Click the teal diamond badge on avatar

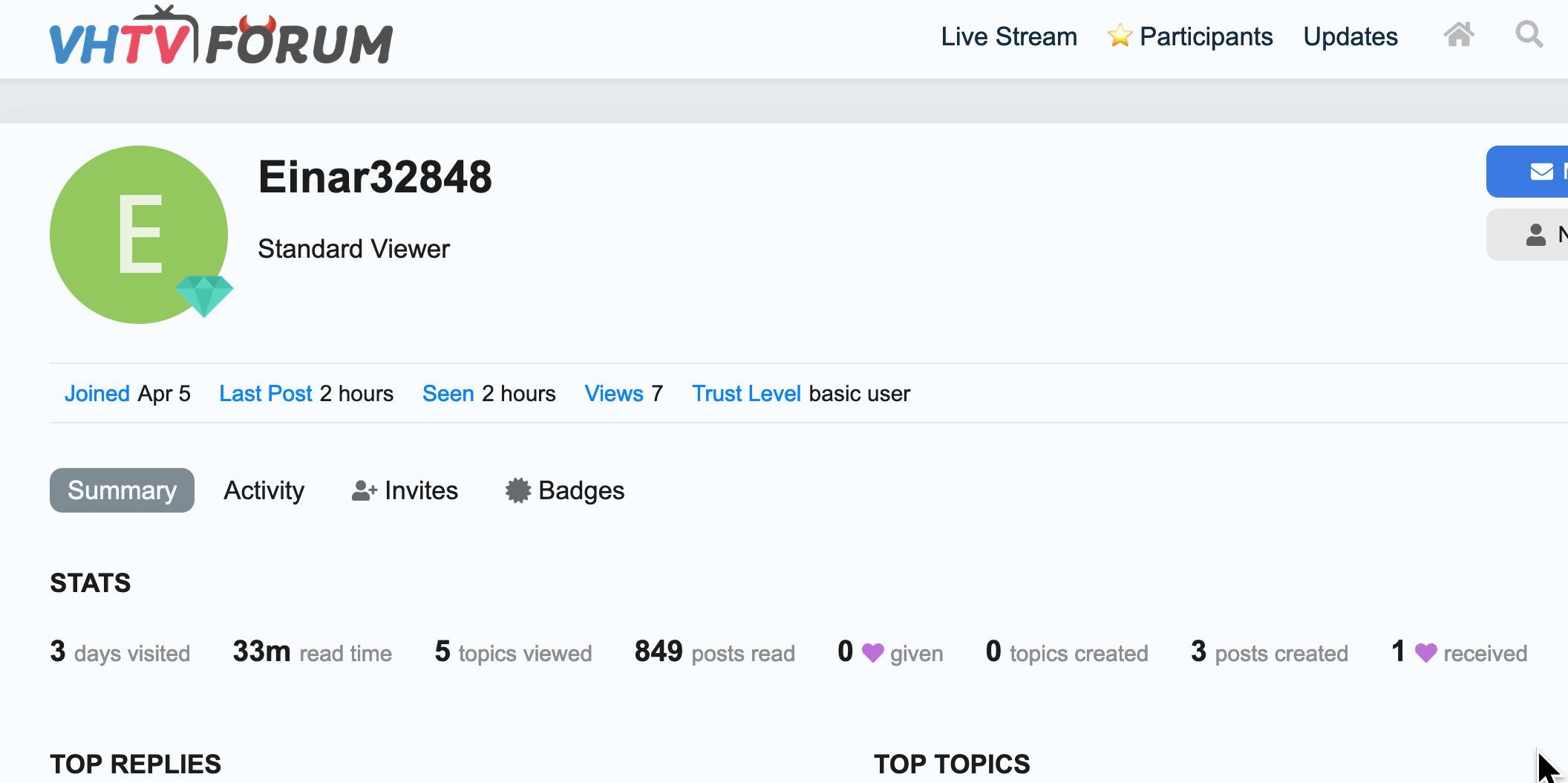(x=204, y=294)
